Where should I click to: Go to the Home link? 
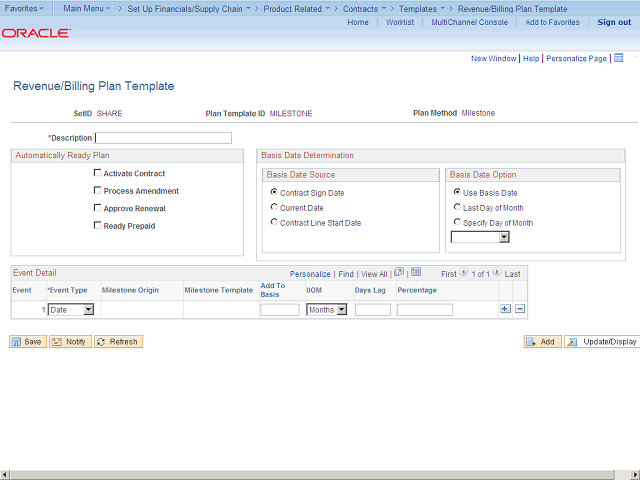point(358,22)
